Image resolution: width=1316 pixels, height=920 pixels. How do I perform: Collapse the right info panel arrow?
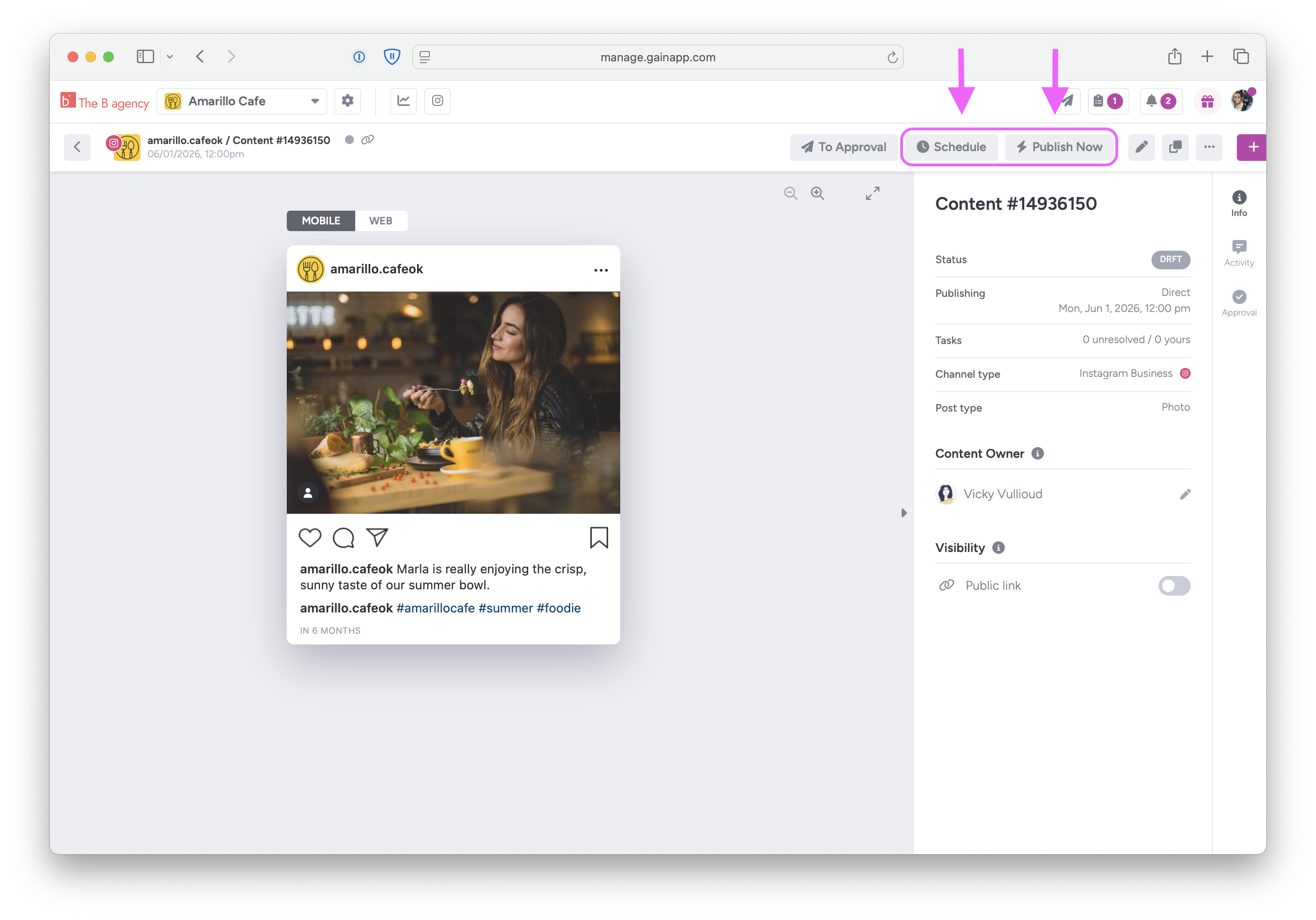(x=904, y=513)
